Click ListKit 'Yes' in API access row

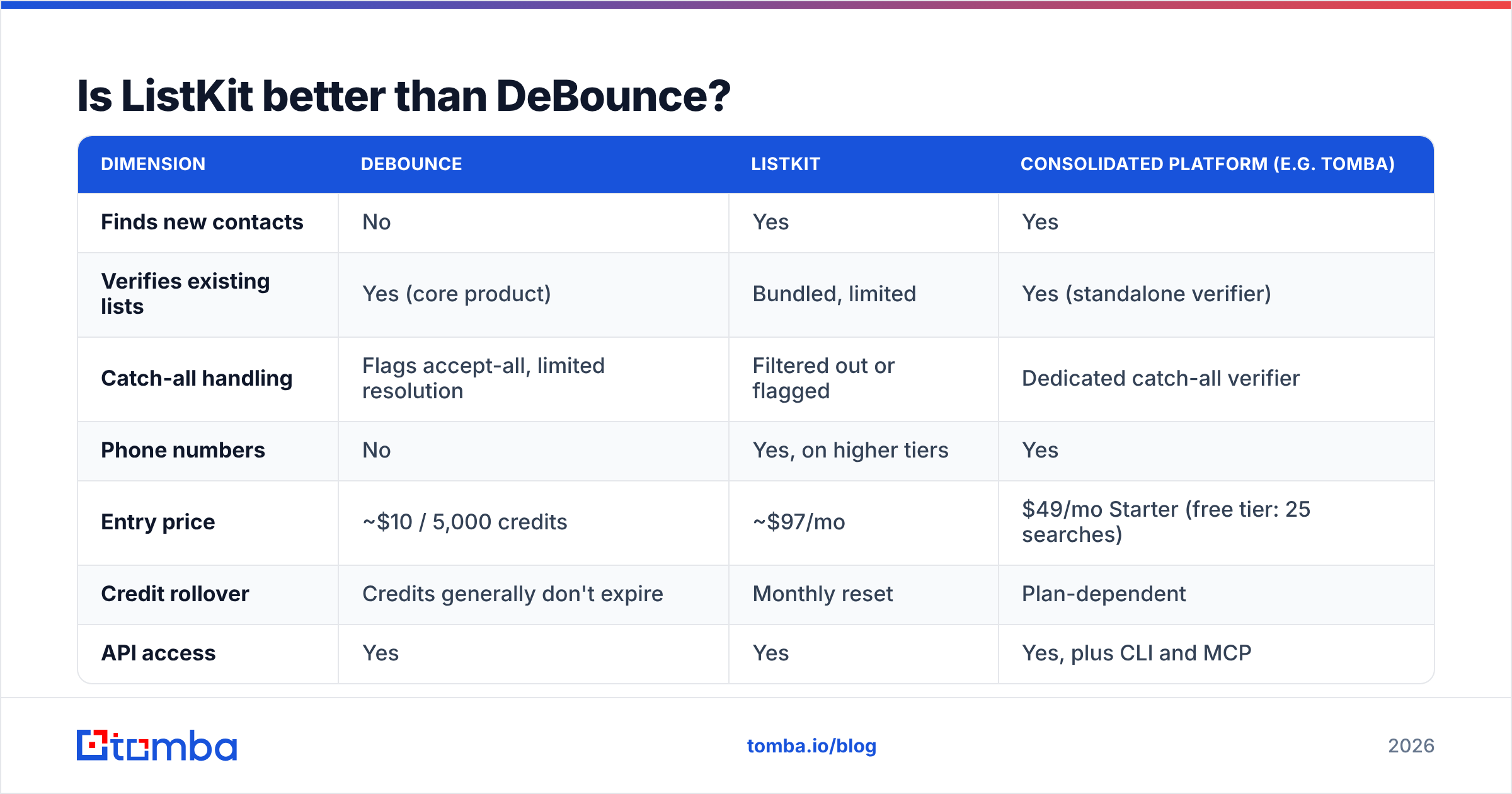770,653
